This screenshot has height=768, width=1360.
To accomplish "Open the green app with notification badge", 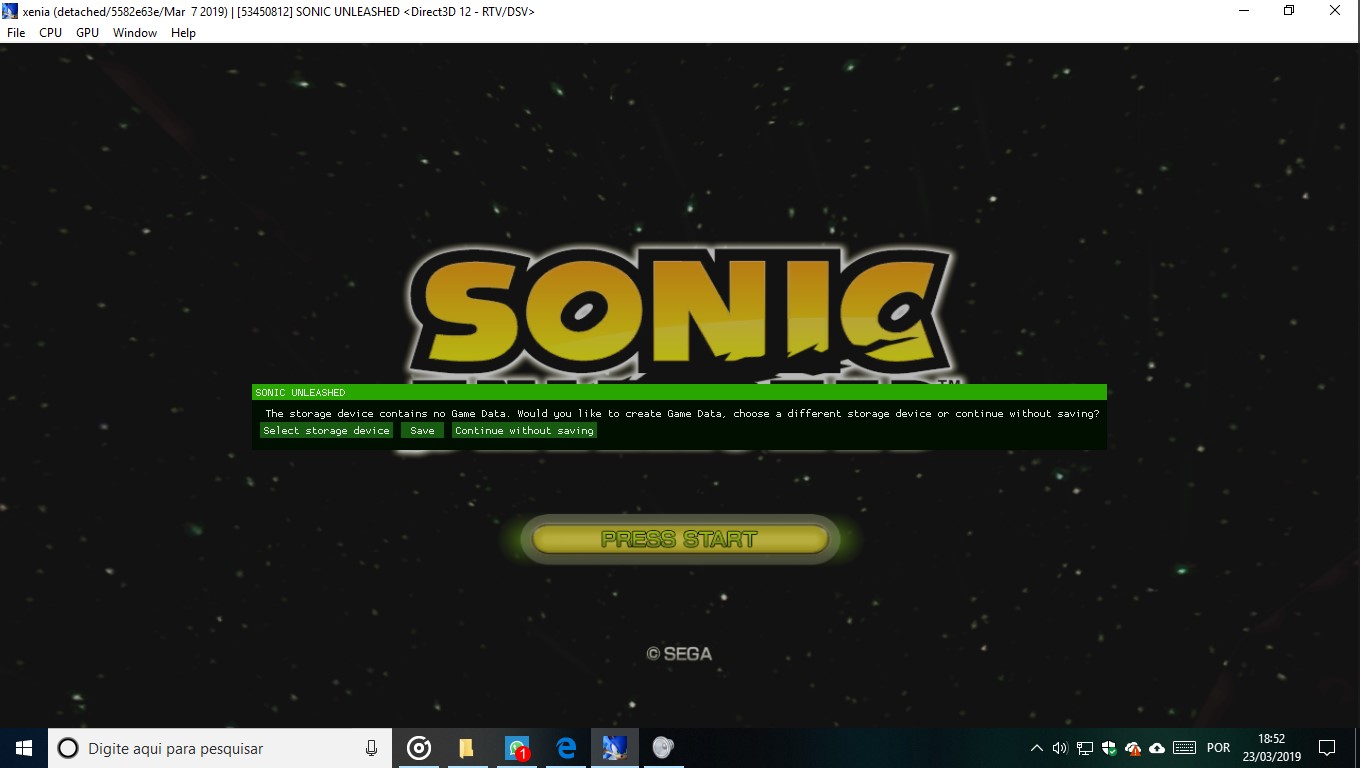I will coord(516,748).
